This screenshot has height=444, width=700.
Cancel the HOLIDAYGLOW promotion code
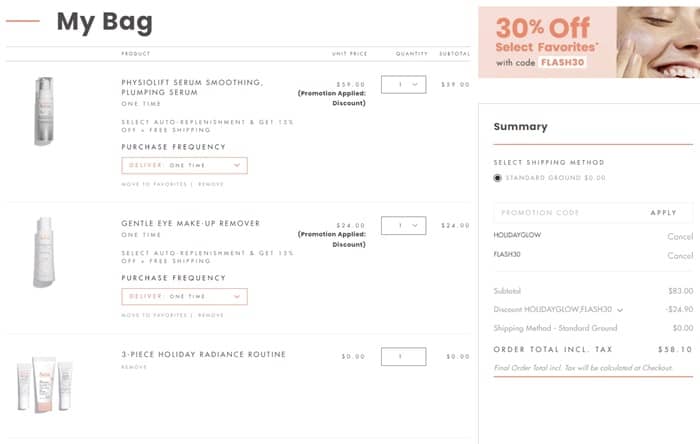point(680,237)
